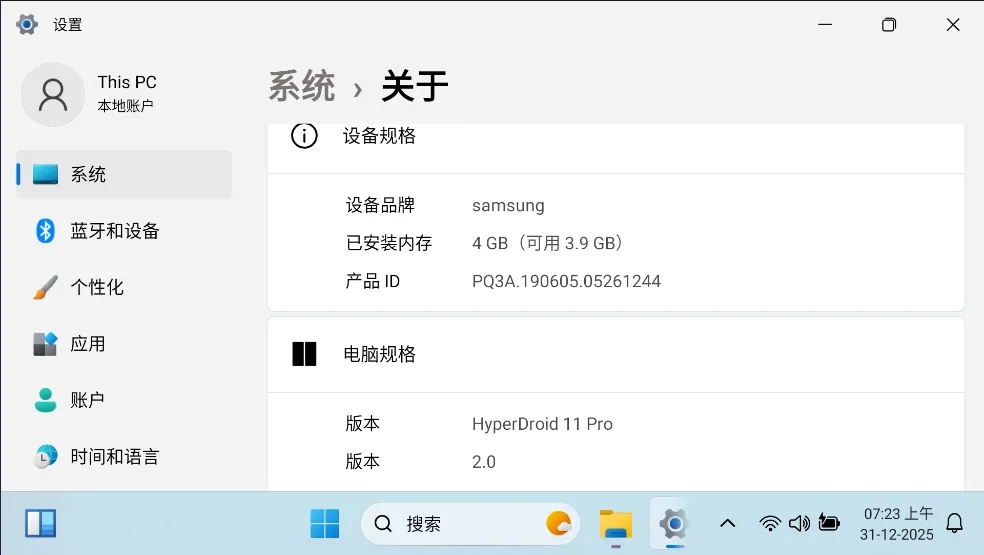This screenshot has height=555, width=984.
Task: Click the battery tray icon
Action: 829,523
